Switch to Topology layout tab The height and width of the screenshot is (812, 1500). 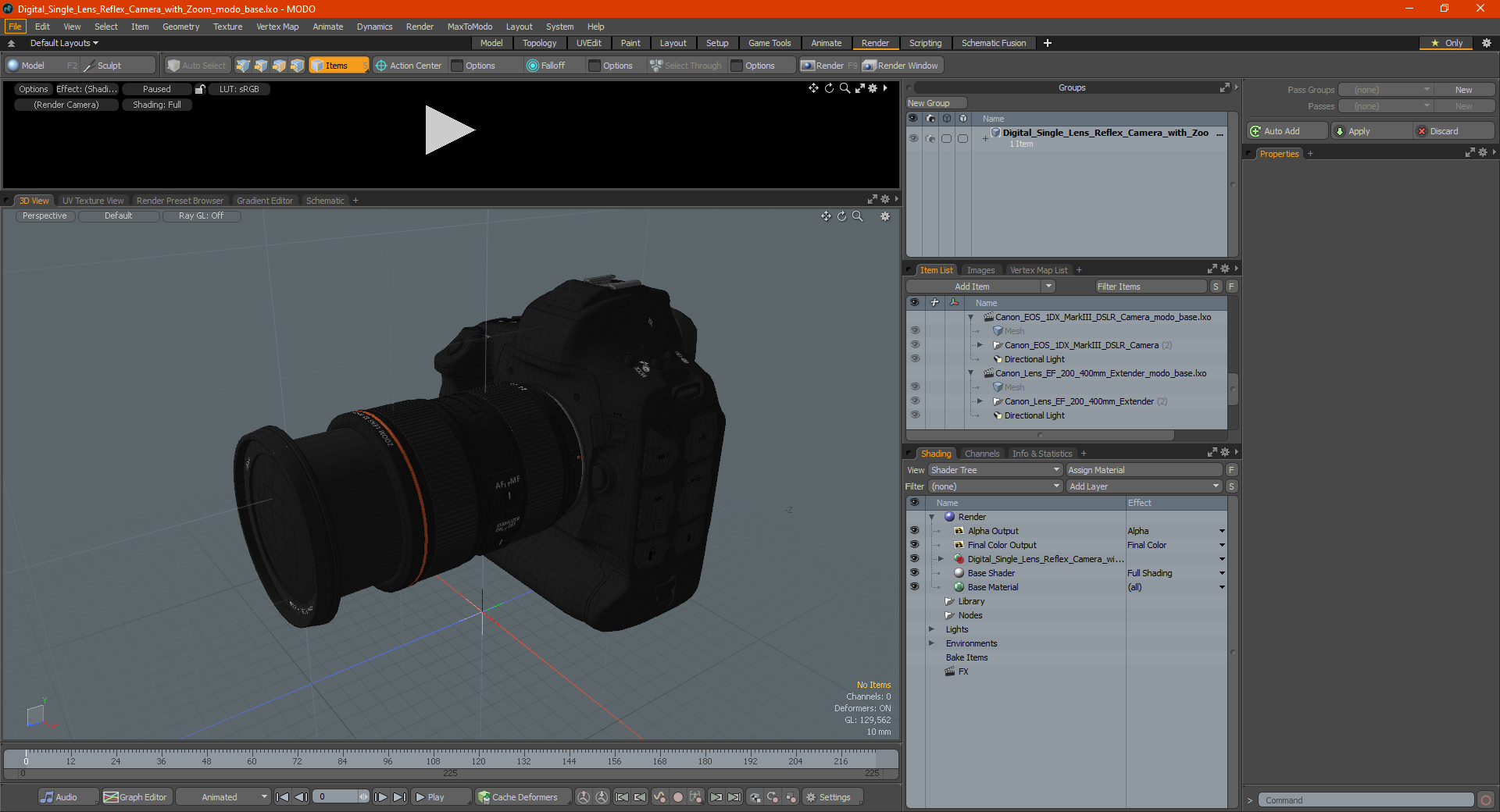click(539, 43)
